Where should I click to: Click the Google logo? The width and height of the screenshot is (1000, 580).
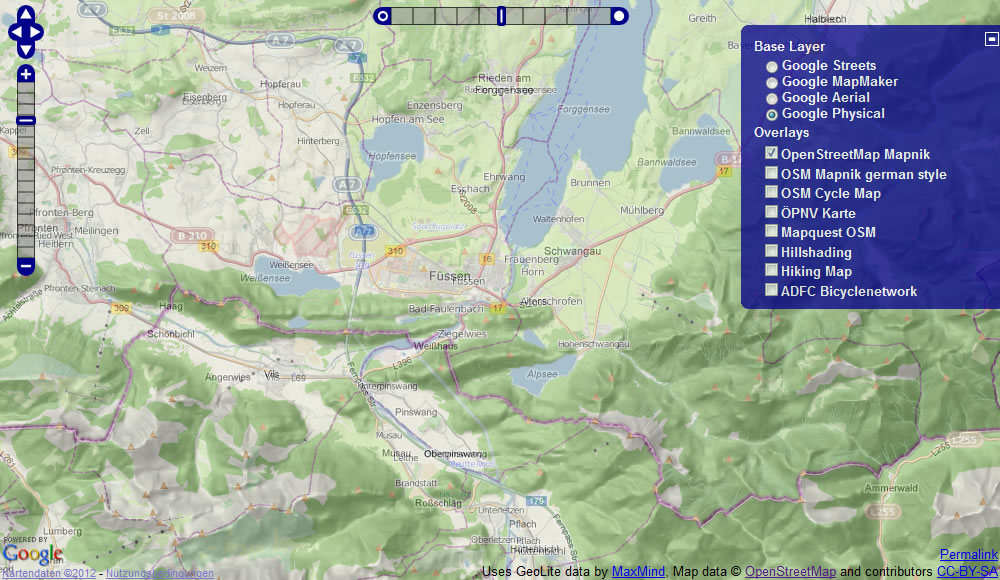32,554
